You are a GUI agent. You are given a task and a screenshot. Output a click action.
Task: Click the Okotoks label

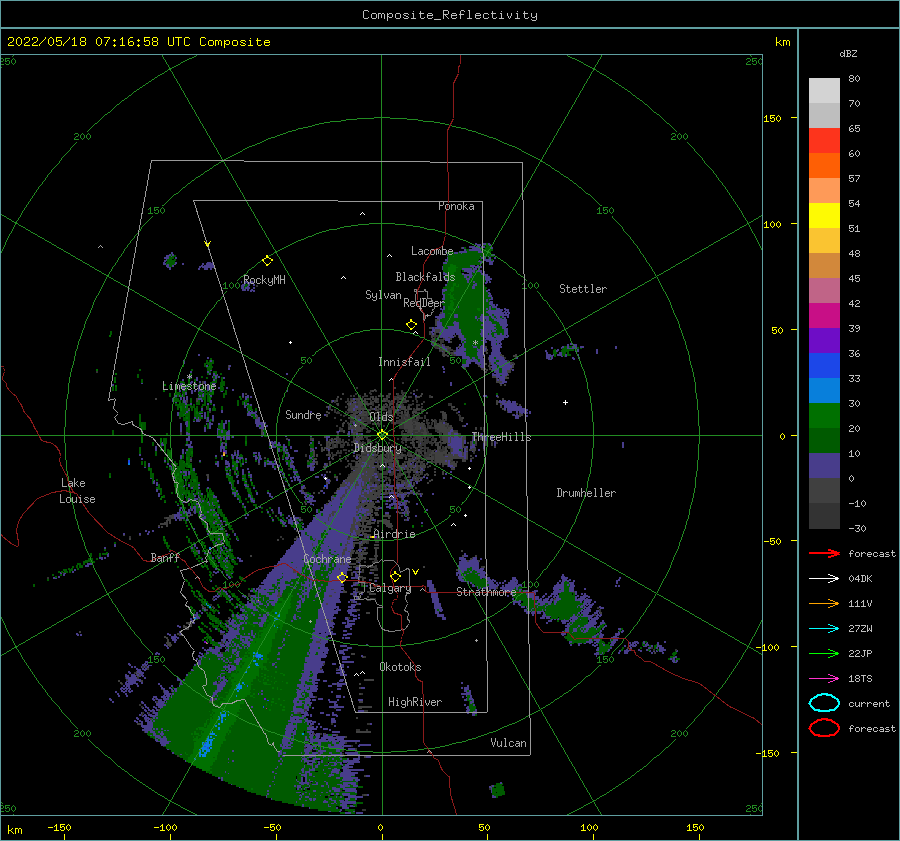[400, 667]
